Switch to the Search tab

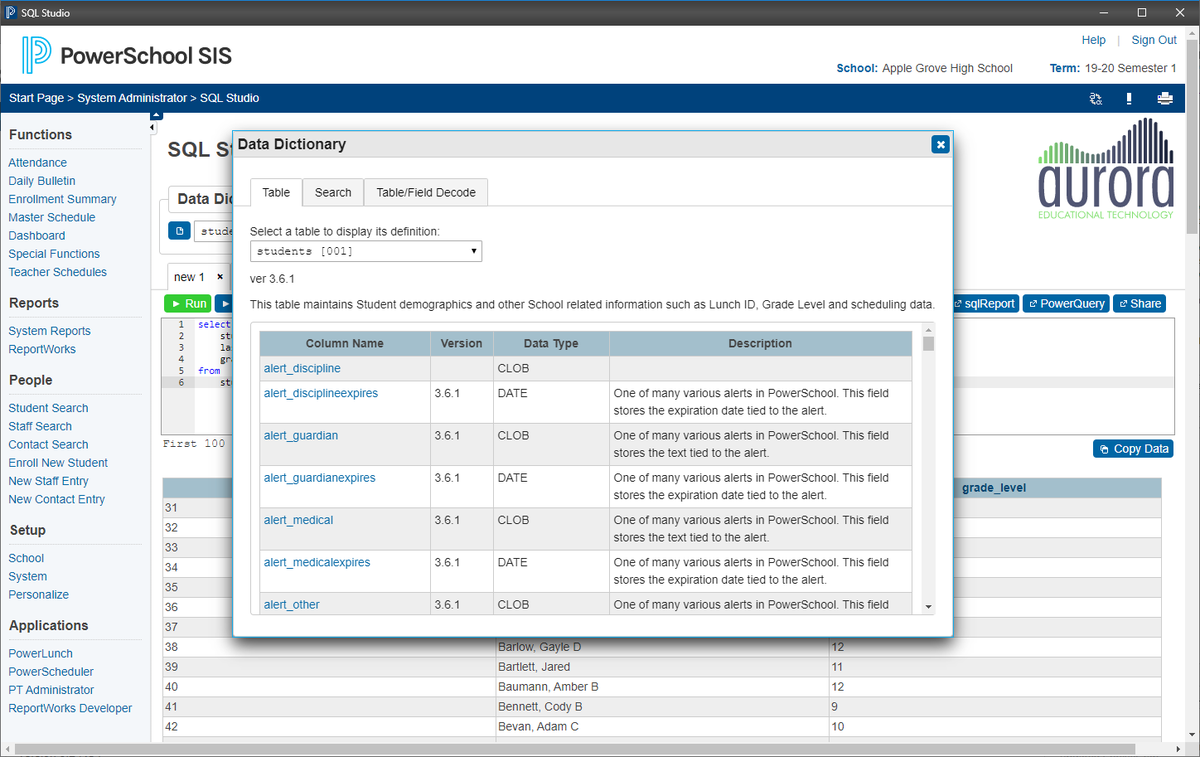click(333, 192)
